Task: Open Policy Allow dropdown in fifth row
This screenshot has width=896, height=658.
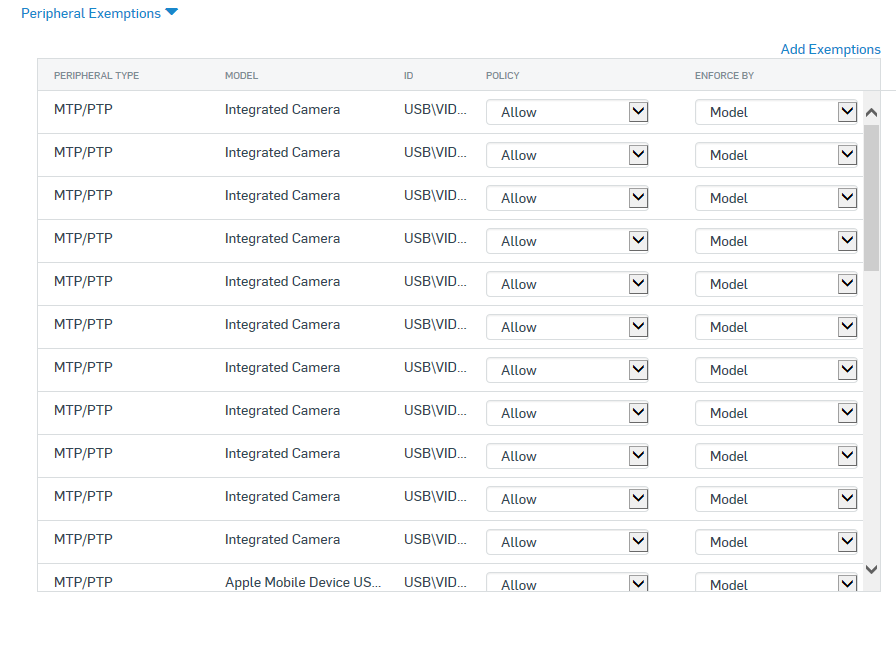Action: (x=567, y=284)
